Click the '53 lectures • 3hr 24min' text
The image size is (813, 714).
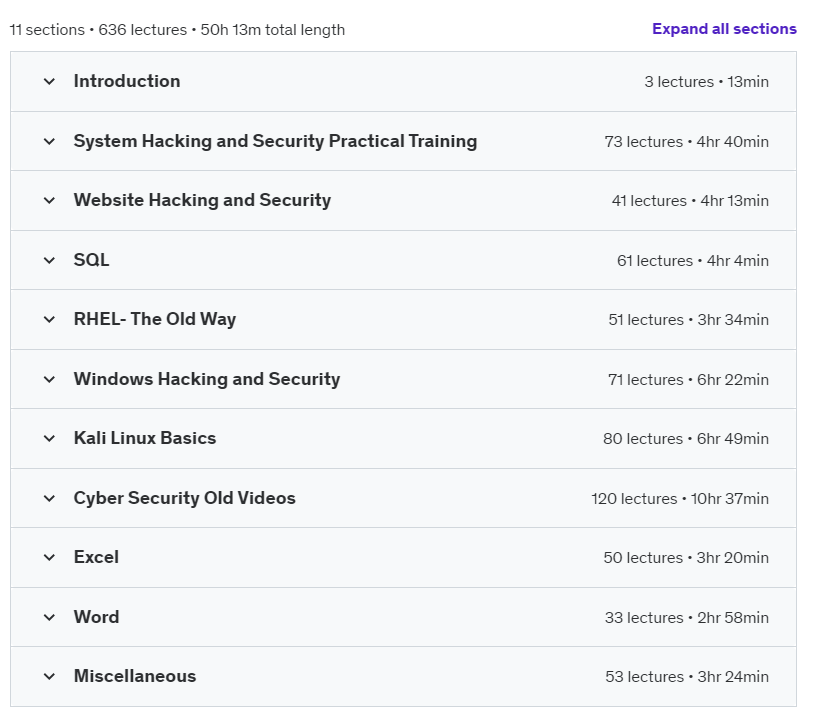687,677
